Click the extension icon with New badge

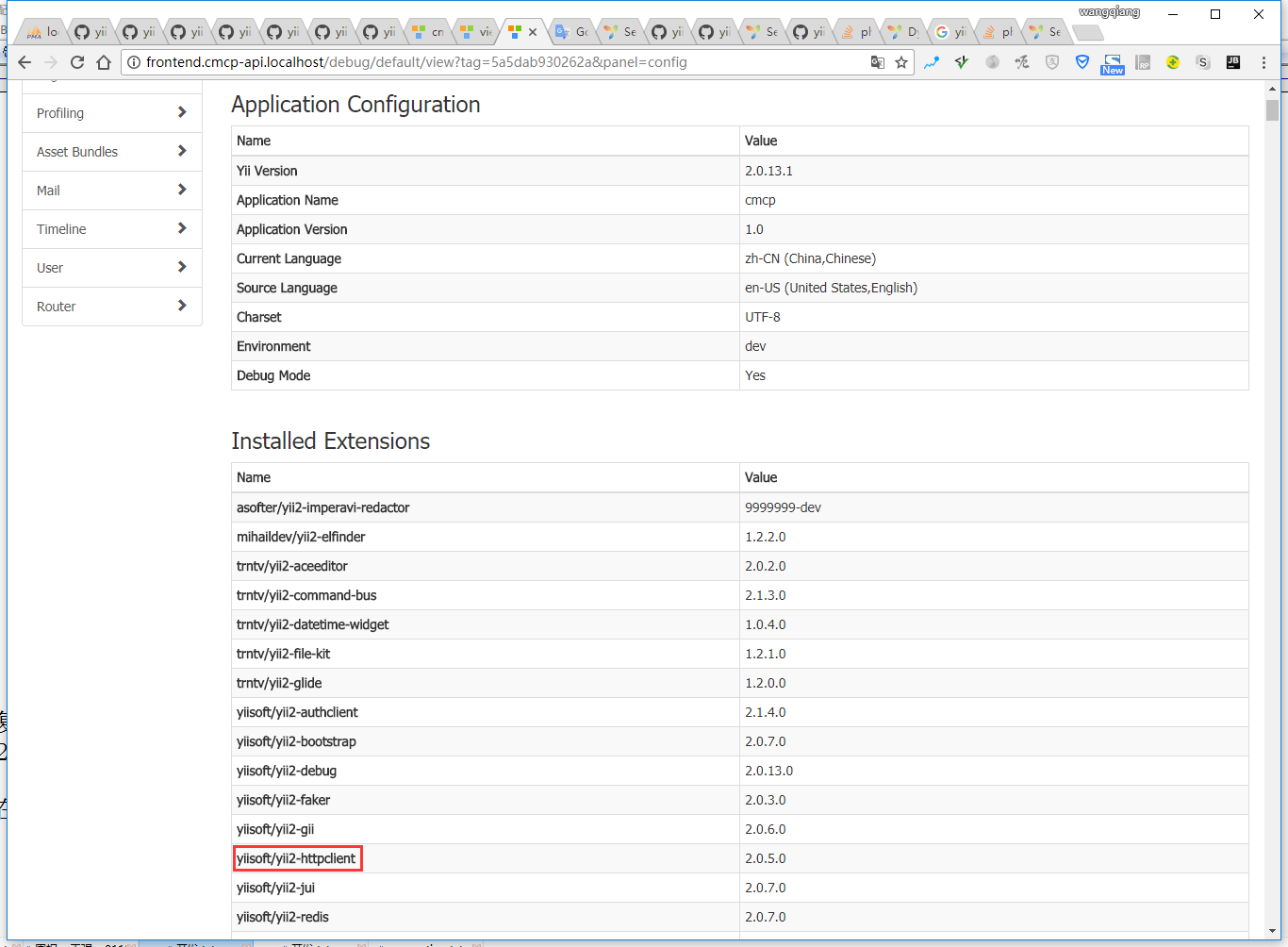(1113, 63)
